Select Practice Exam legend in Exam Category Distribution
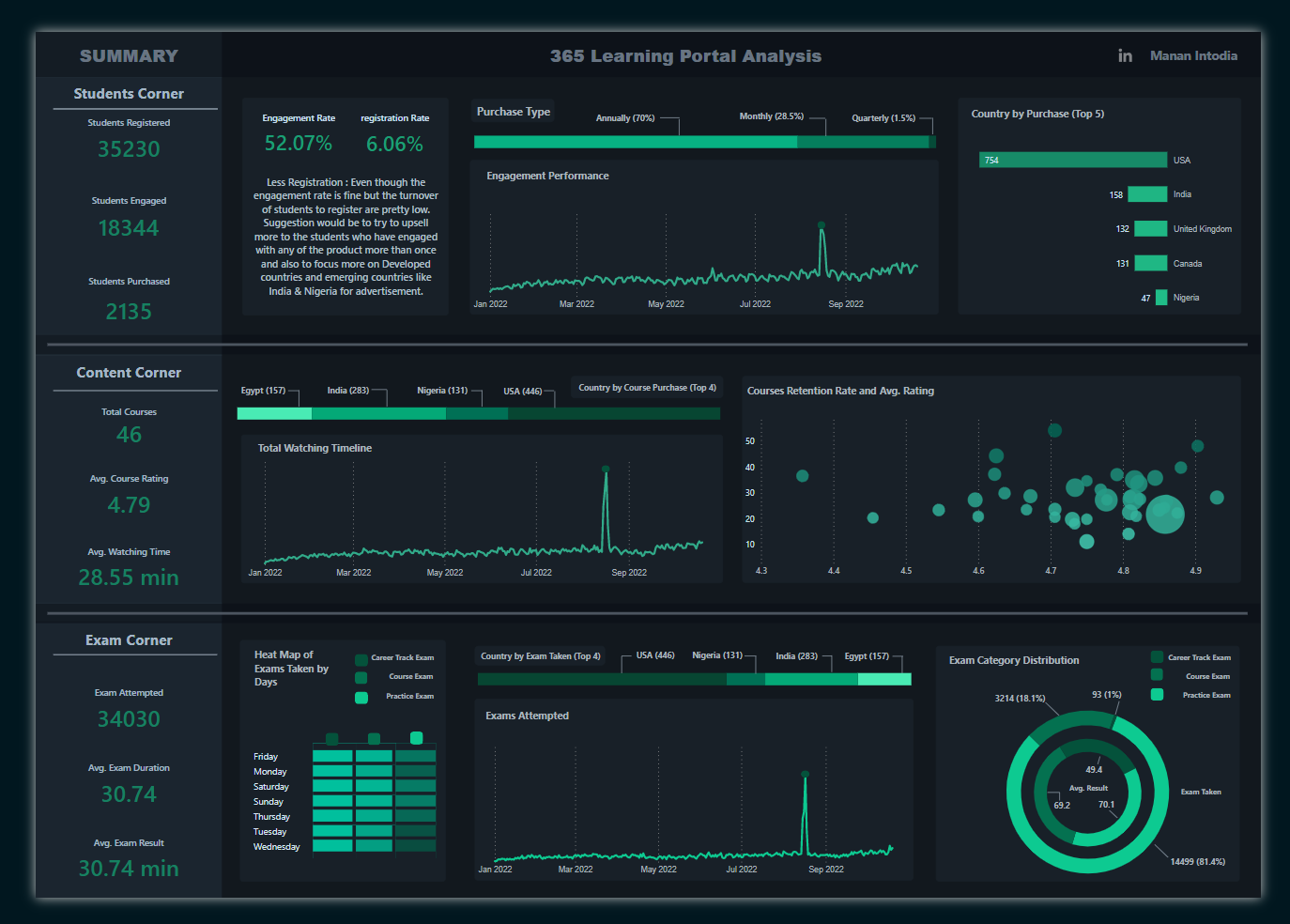 point(1157,695)
